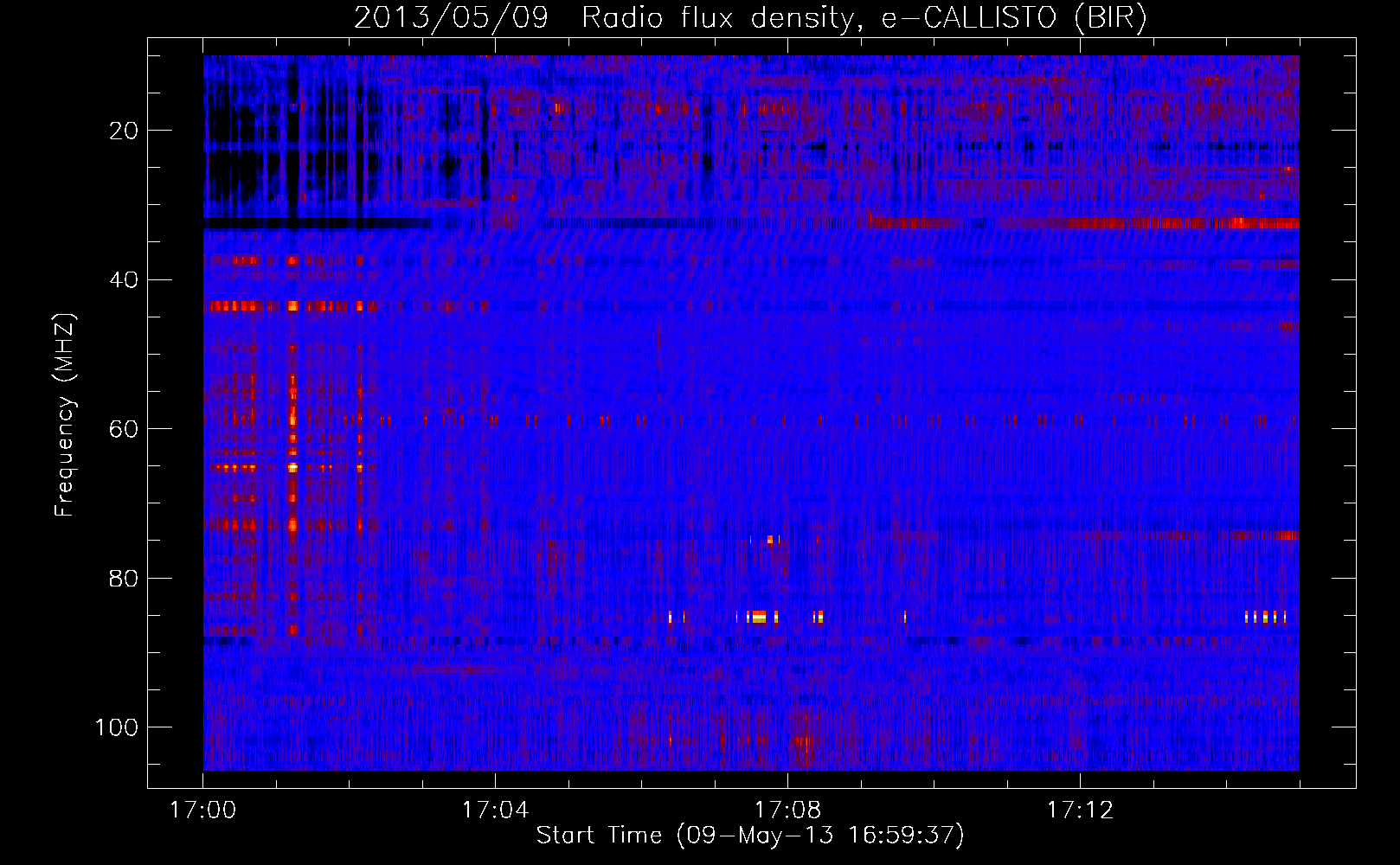Click the '17:04' time tick label
The width and height of the screenshot is (1400, 865).
click(x=495, y=811)
